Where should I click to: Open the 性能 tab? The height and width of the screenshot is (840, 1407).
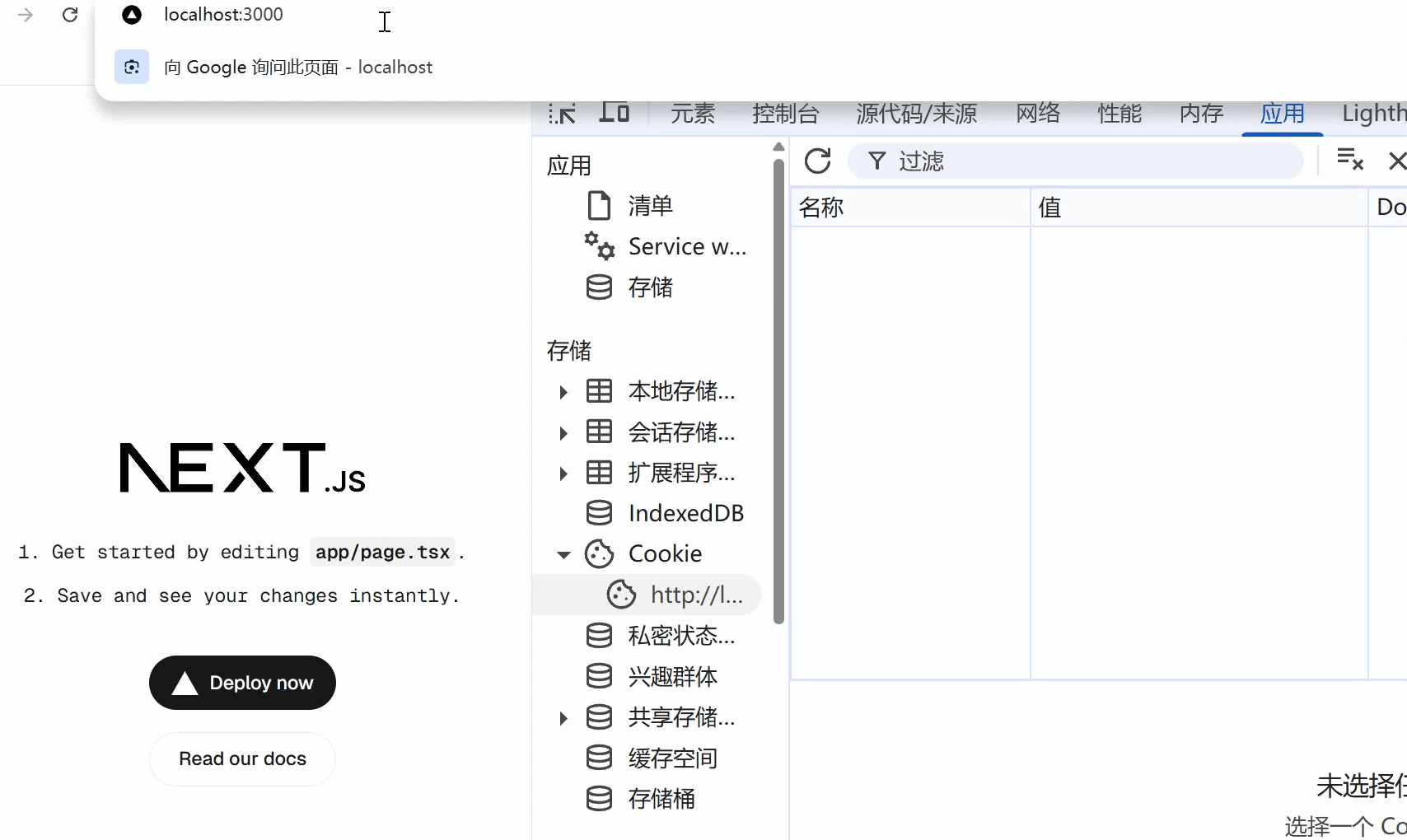click(1120, 114)
